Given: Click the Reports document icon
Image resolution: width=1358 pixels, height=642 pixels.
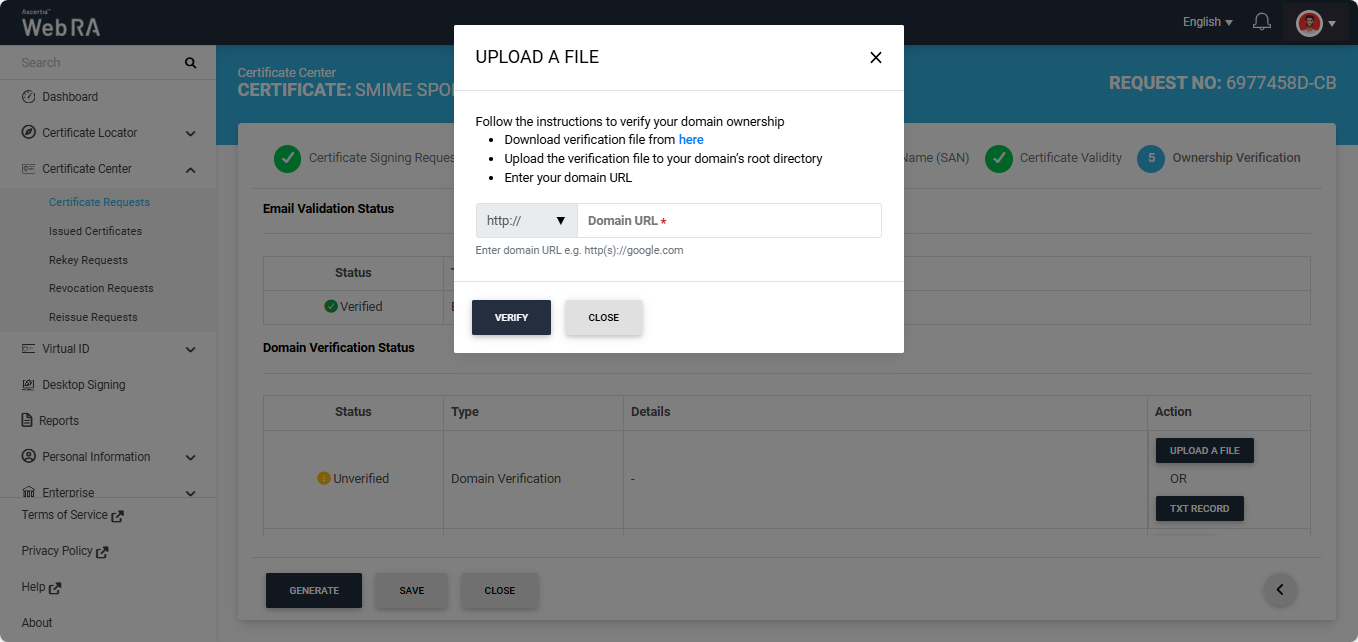Looking at the screenshot, I should pos(27,421).
